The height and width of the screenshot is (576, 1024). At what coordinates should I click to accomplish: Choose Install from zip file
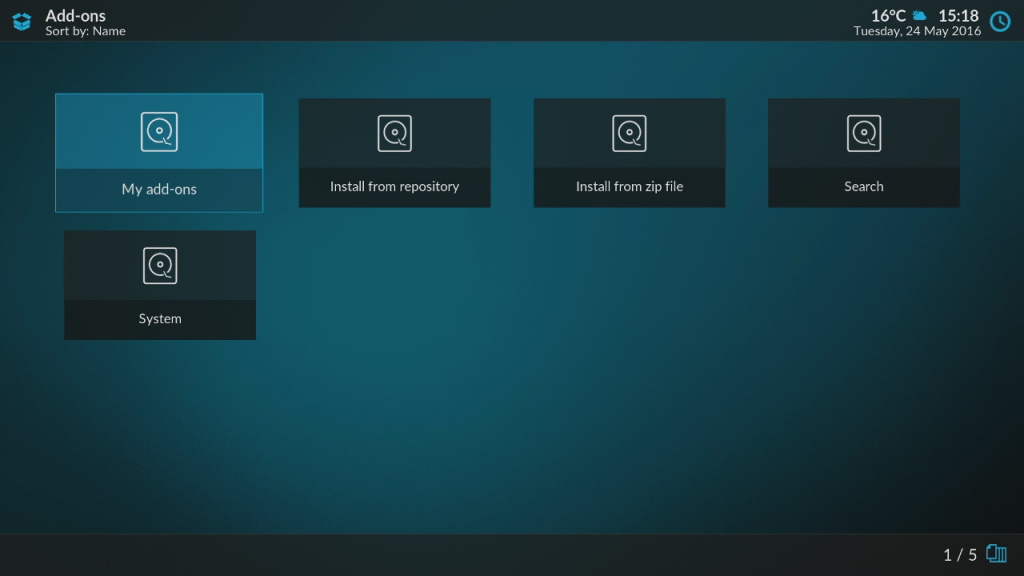tap(630, 153)
